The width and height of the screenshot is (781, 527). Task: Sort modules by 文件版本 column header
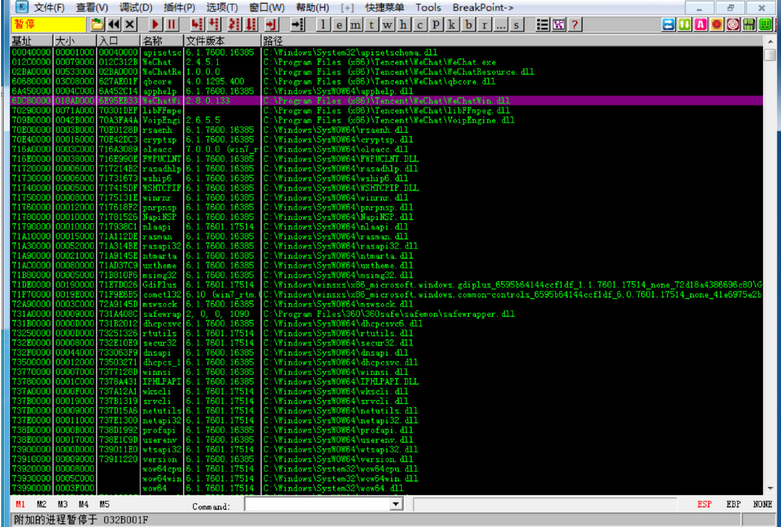coord(222,40)
